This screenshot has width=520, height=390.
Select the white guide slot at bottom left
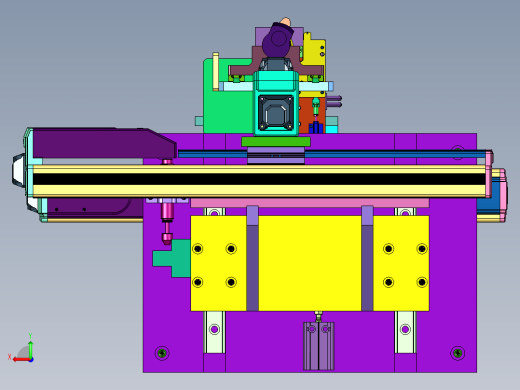click(x=214, y=332)
